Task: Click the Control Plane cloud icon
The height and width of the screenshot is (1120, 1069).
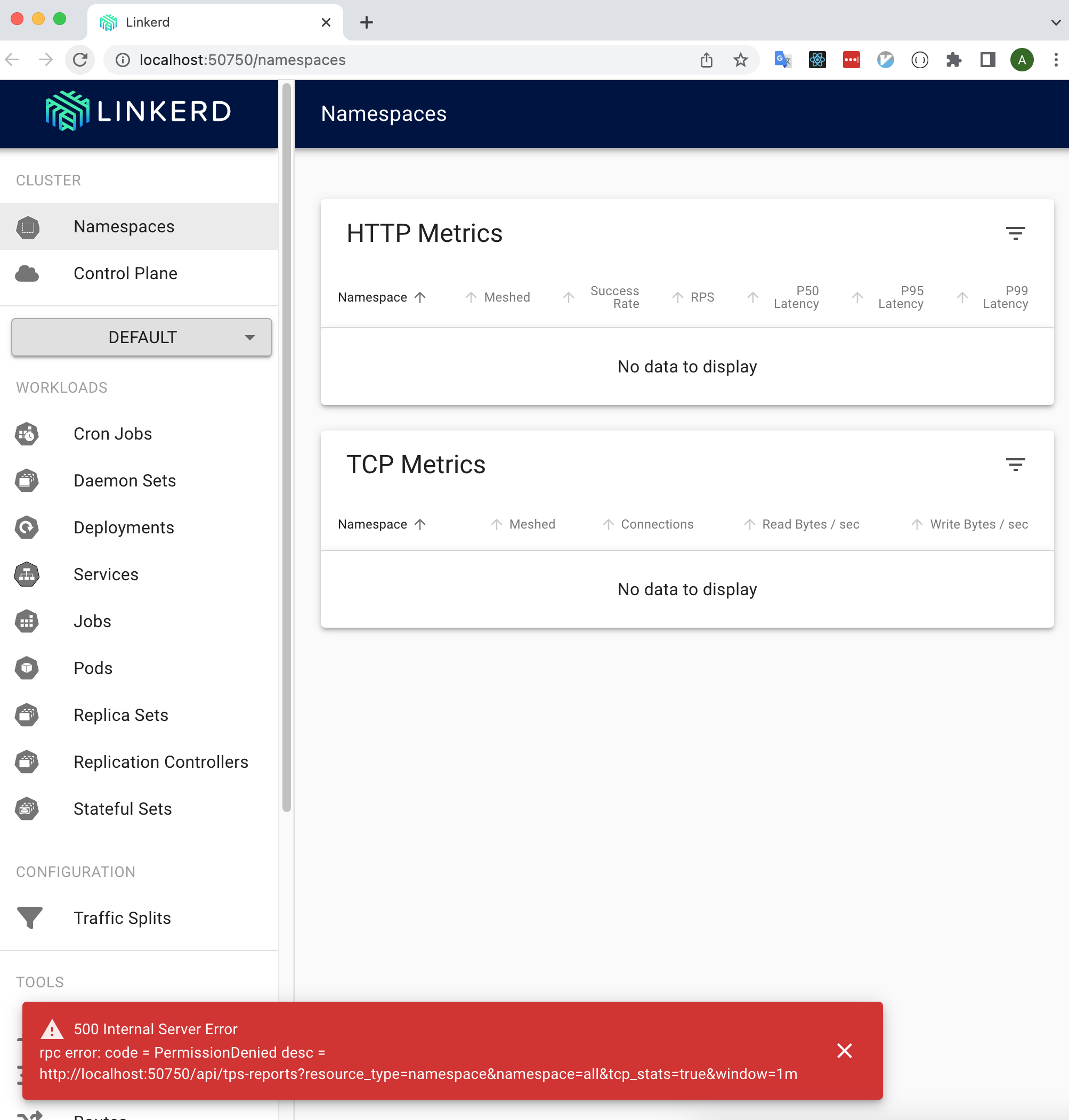Action: coord(27,273)
